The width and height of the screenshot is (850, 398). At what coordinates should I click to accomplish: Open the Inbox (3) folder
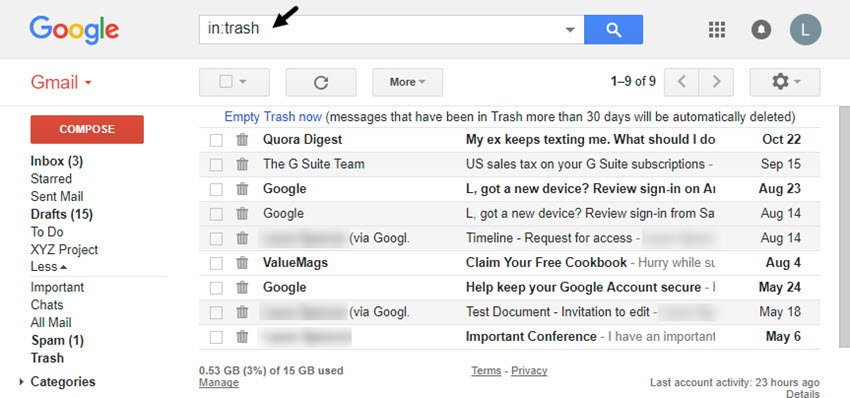[x=57, y=161]
